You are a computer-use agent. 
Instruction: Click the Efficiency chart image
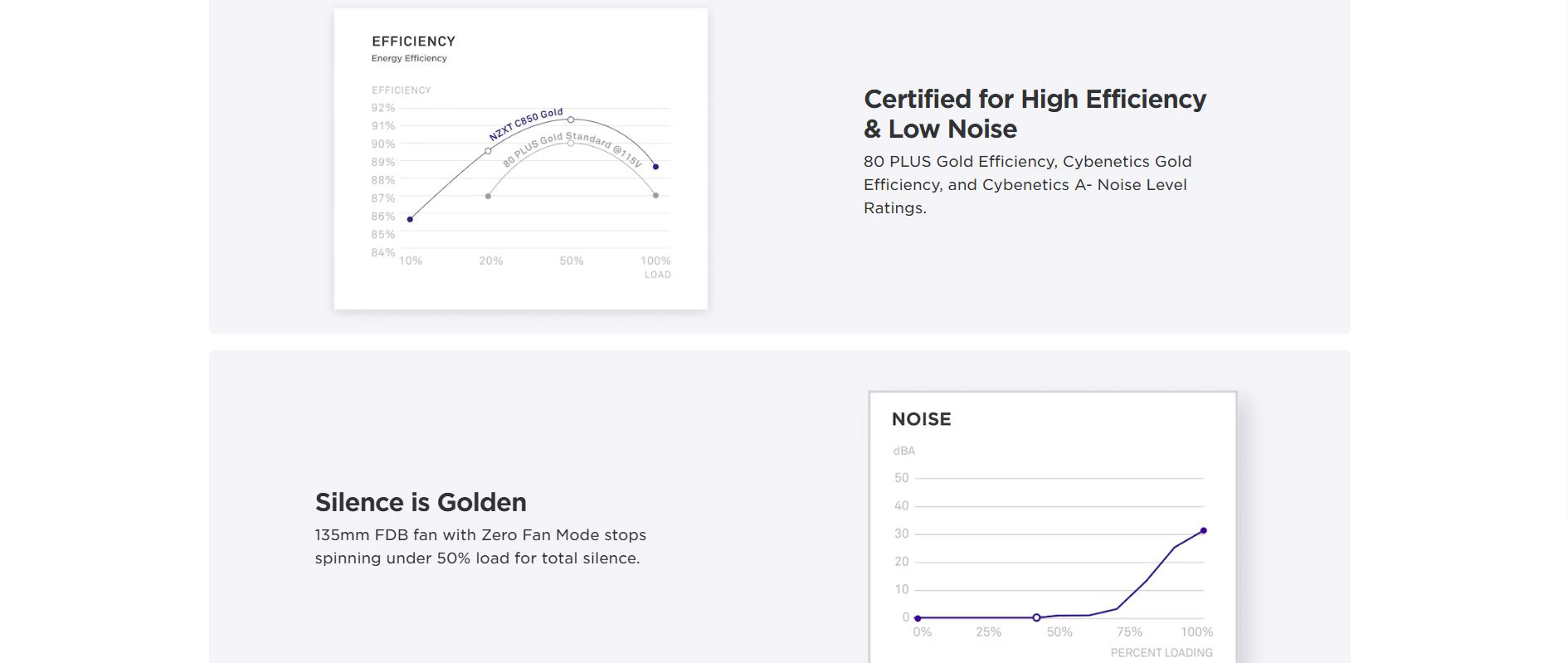pyautogui.click(x=520, y=159)
